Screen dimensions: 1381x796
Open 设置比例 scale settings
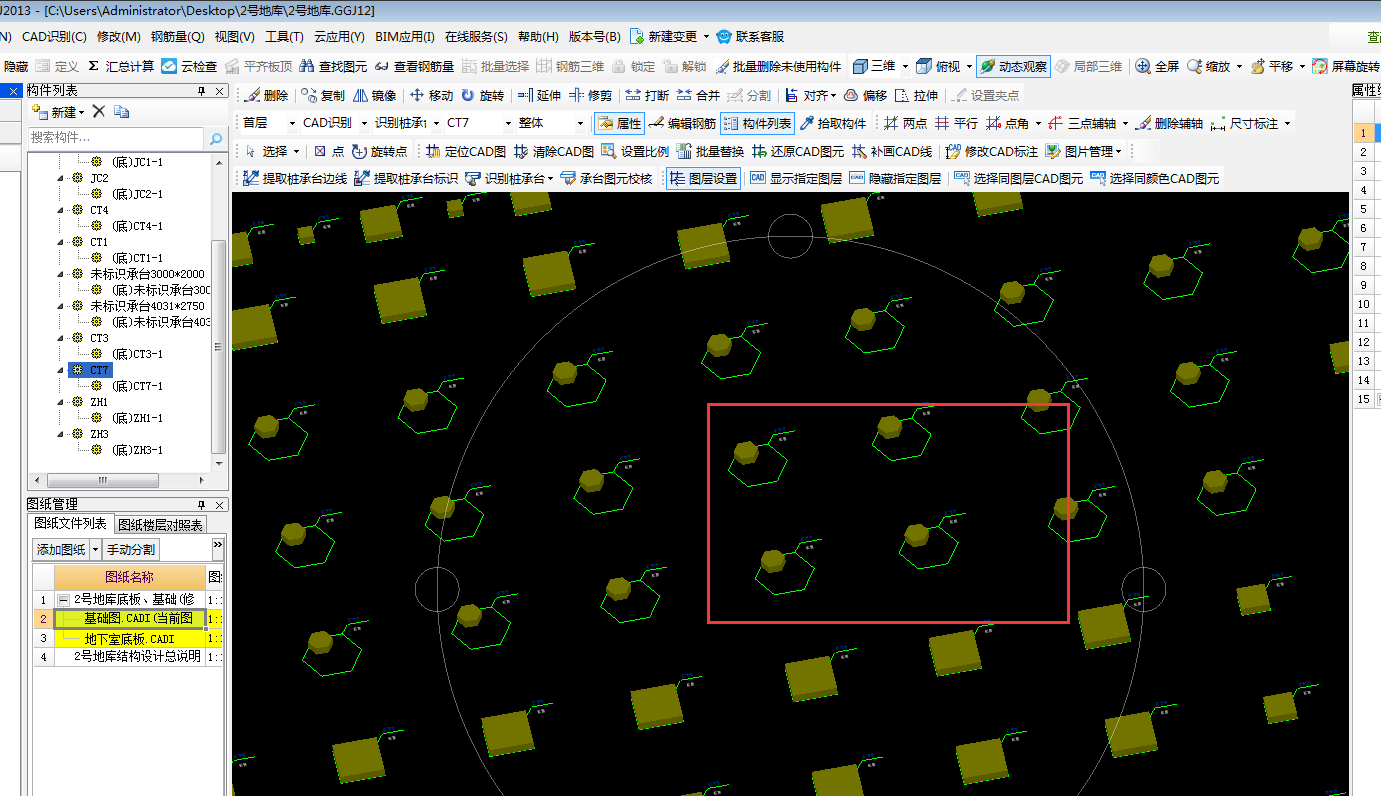click(635, 152)
